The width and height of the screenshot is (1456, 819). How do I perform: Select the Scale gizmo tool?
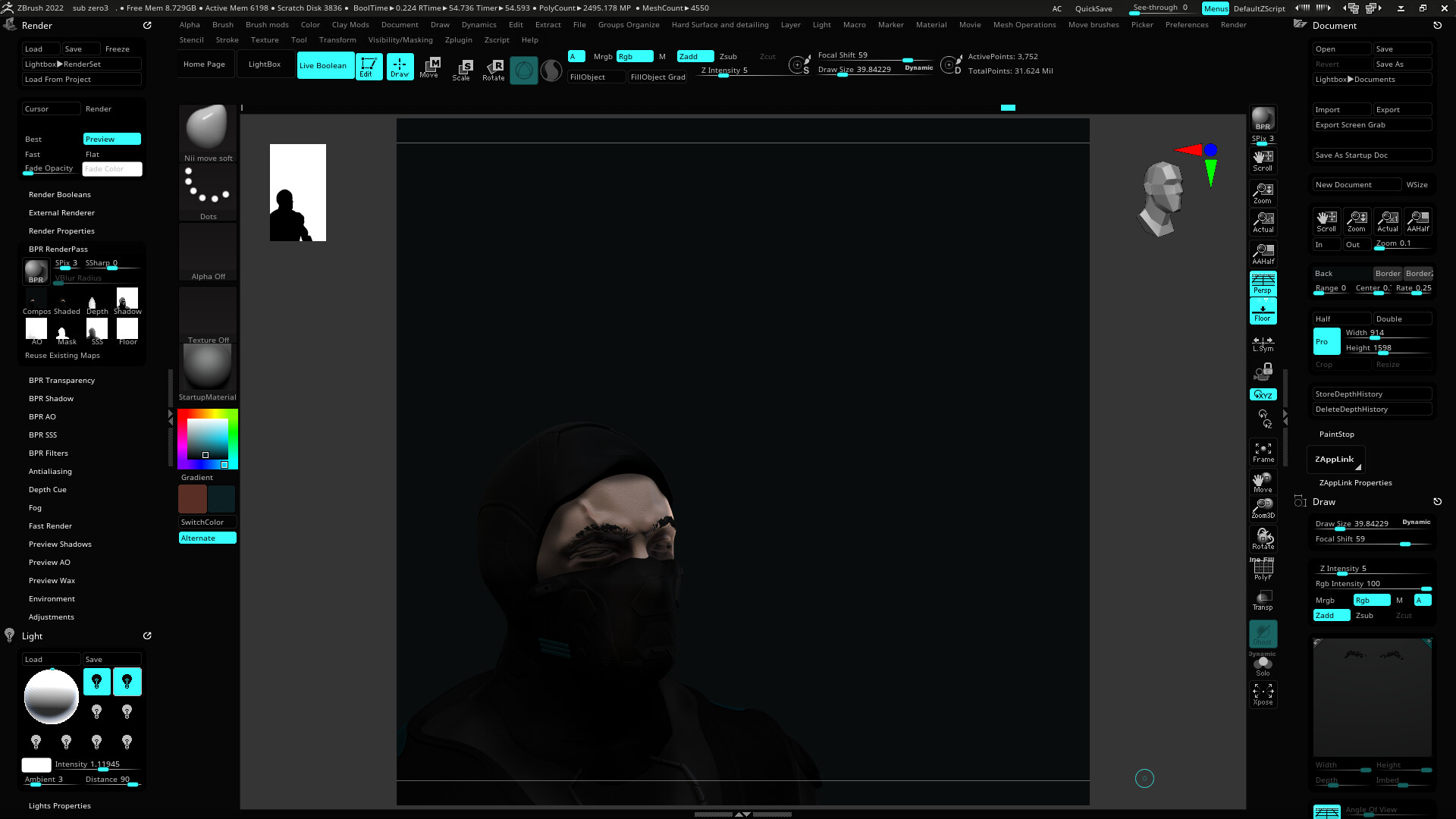(461, 69)
